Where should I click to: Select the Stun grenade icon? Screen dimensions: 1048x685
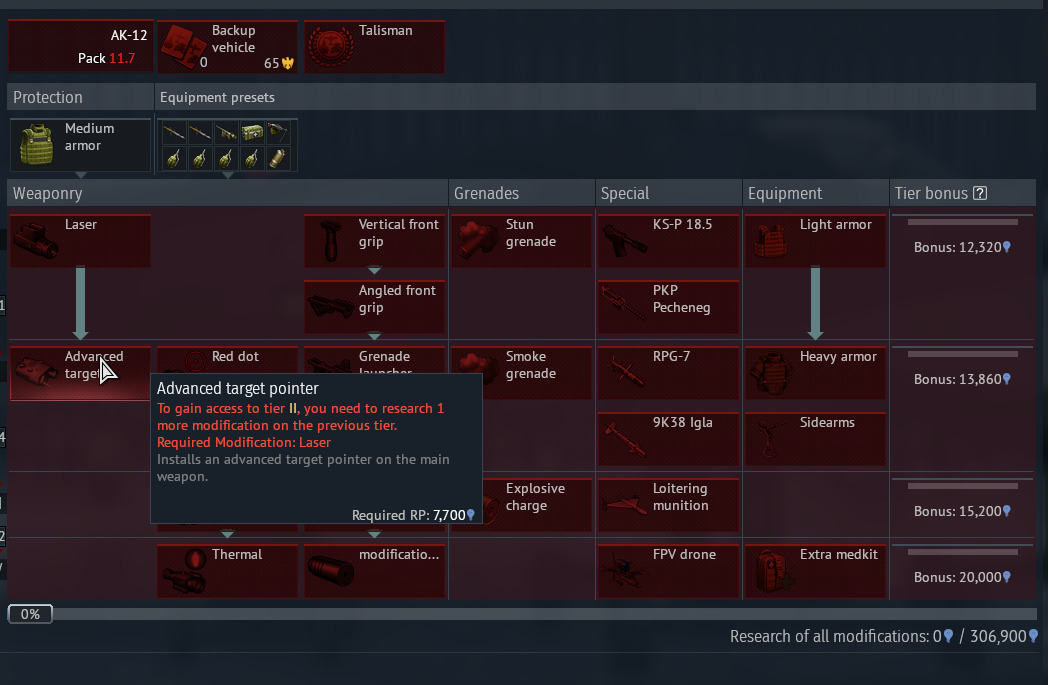pyautogui.click(x=478, y=241)
